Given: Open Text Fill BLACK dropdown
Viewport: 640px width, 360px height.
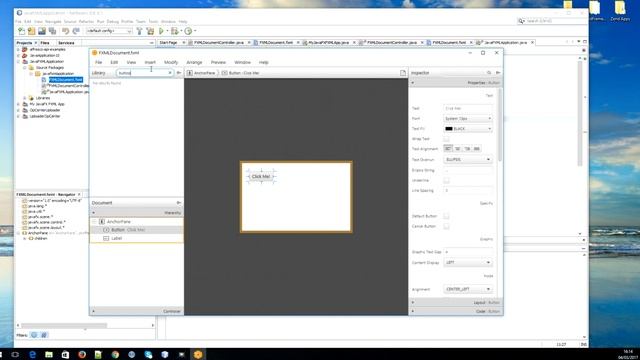Looking at the screenshot, I should pos(468,129).
